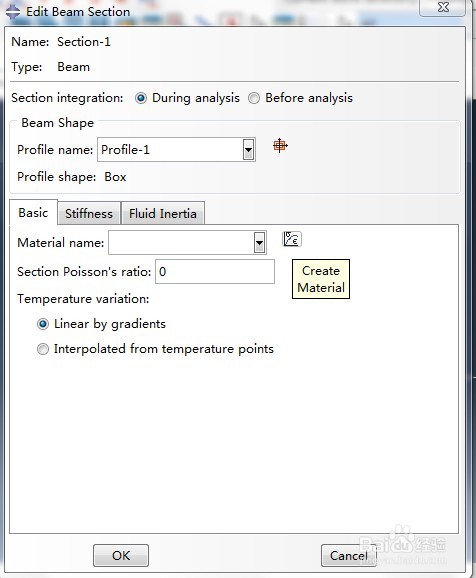Click the Abaqus dialog title bar icon
Image resolution: width=476 pixels, height=578 pixels.
13,12
